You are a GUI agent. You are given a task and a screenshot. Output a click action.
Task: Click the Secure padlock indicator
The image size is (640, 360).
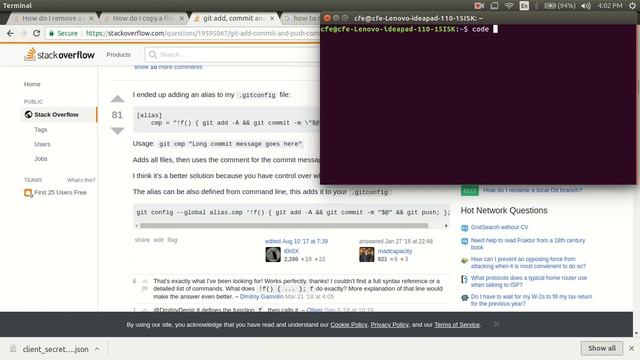coord(63,33)
